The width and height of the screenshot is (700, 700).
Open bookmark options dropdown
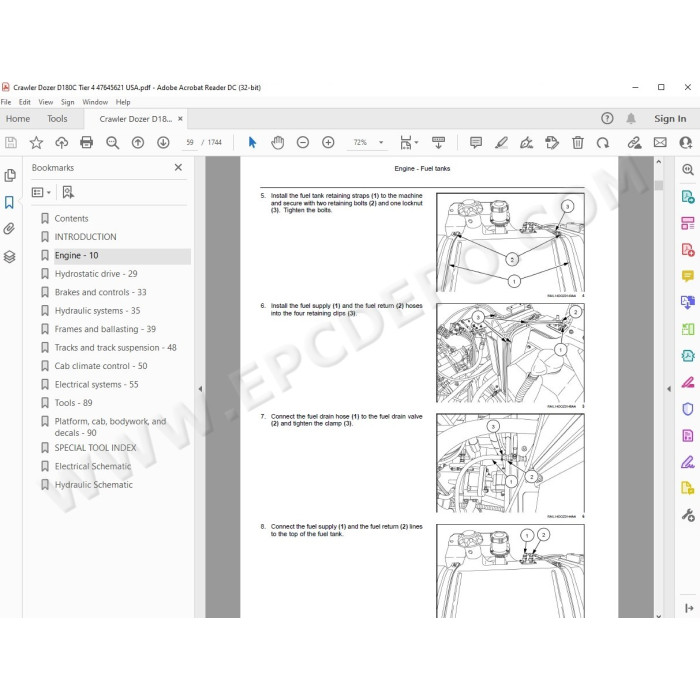pyautogui.click(x=41, y=192)
